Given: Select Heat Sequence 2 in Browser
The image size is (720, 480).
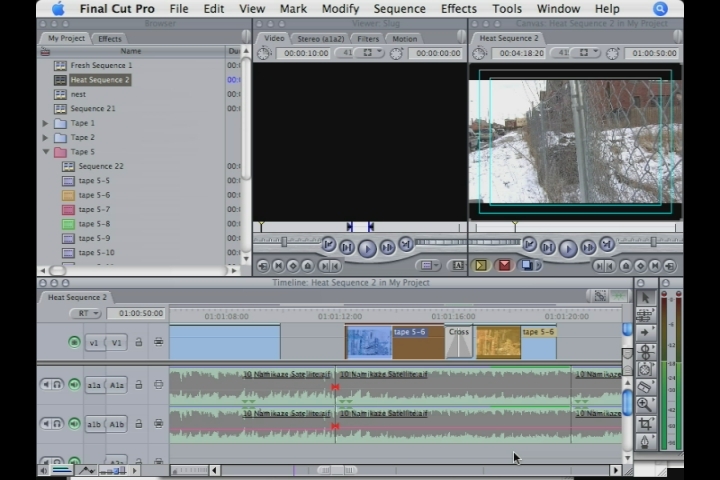Looking at the screenshot, I should coord(100,80).
